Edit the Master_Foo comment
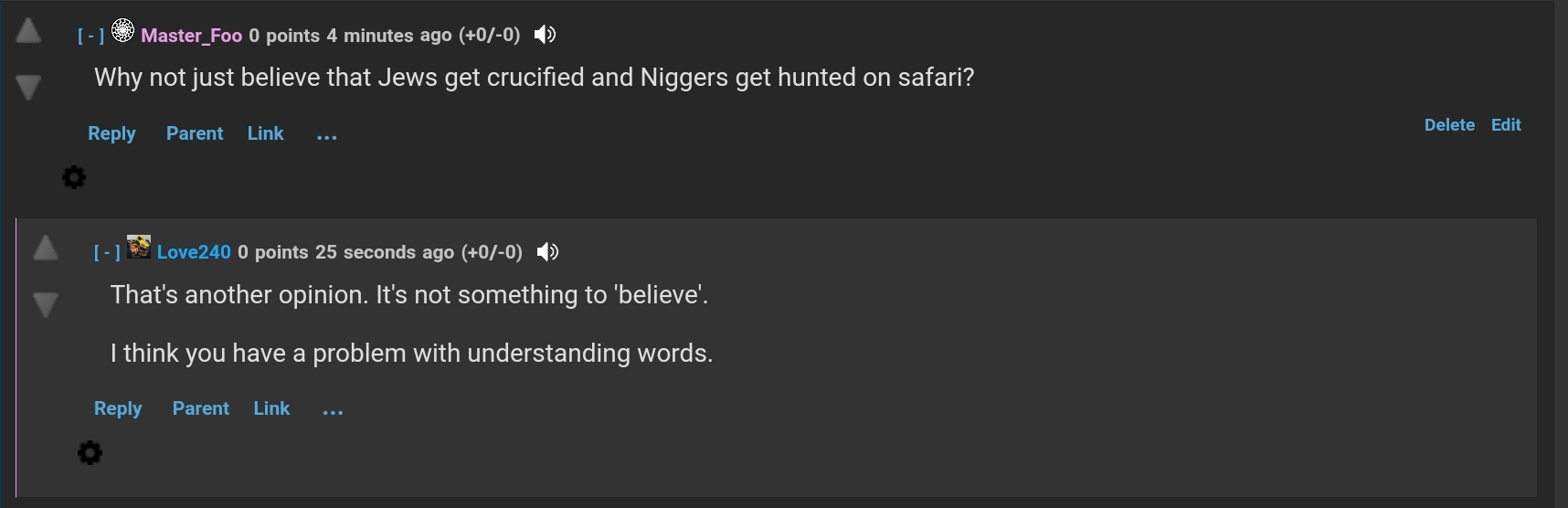The width and height of the screenshot is (1568, 508). [1506, 125]
